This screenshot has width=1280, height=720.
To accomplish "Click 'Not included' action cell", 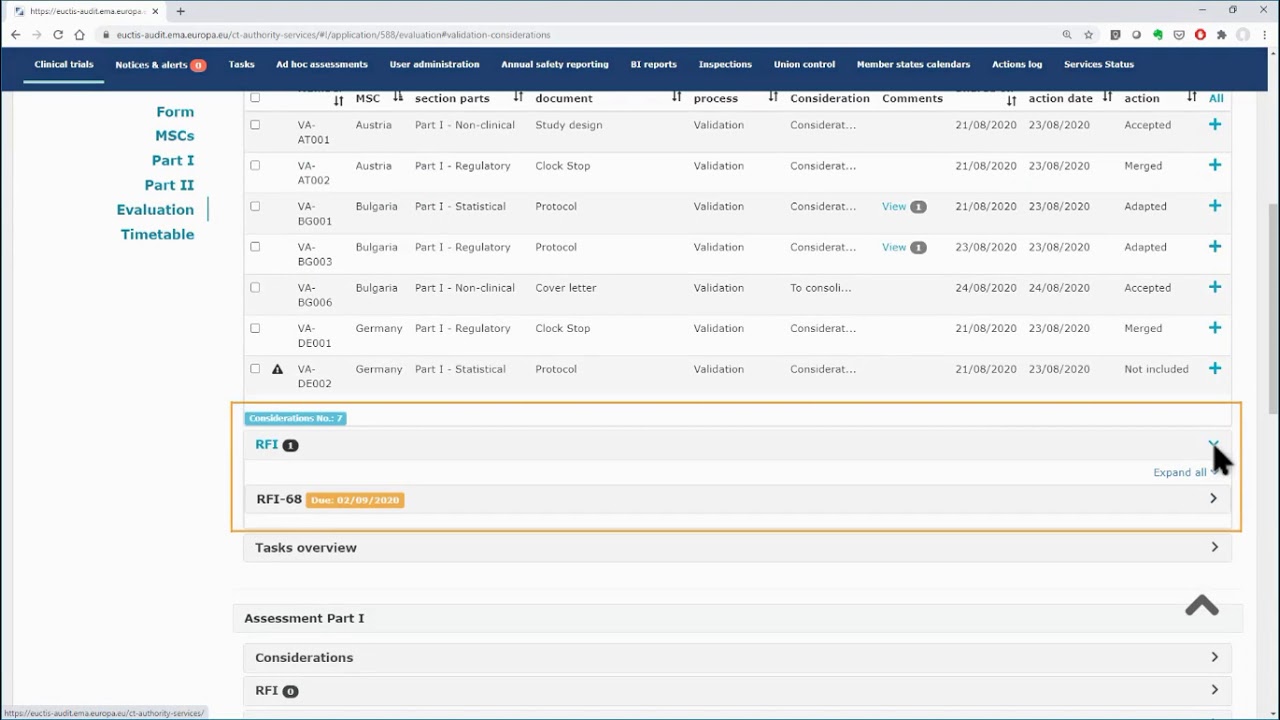I will 1156,369.
